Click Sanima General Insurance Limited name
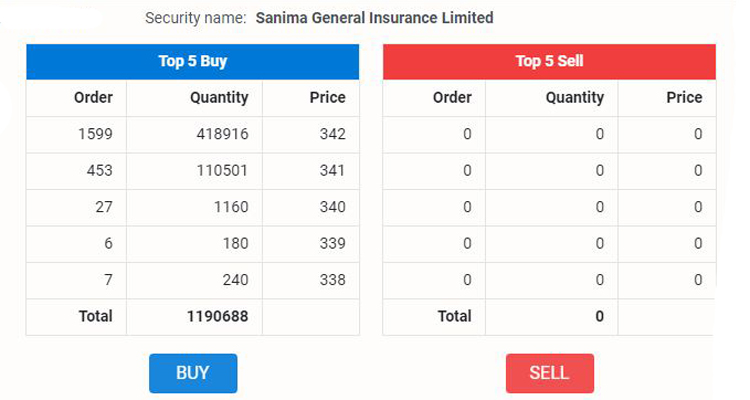 click(374, 18)
